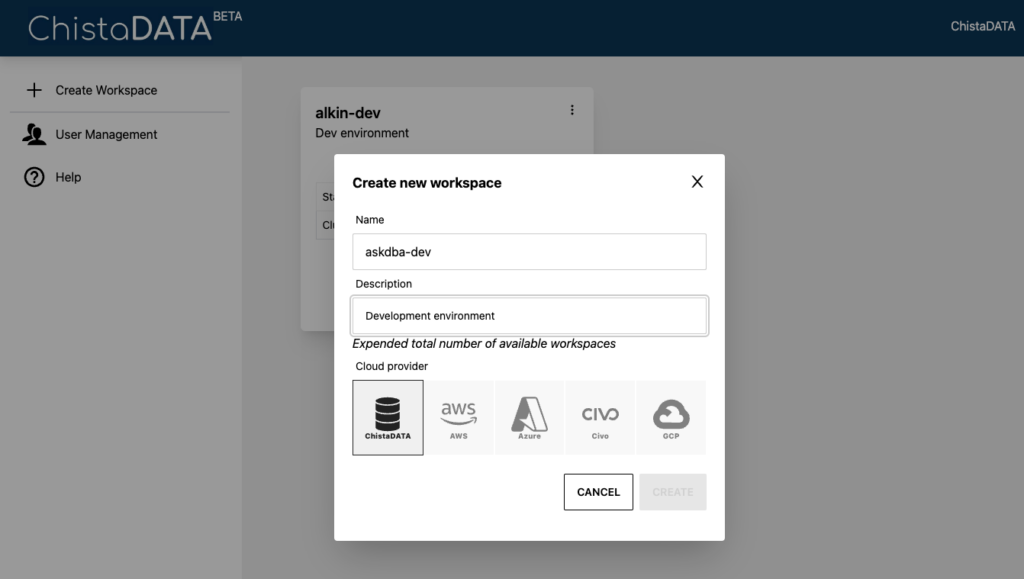
Task: Click the Help question mark icon
Action: point(34,177)
